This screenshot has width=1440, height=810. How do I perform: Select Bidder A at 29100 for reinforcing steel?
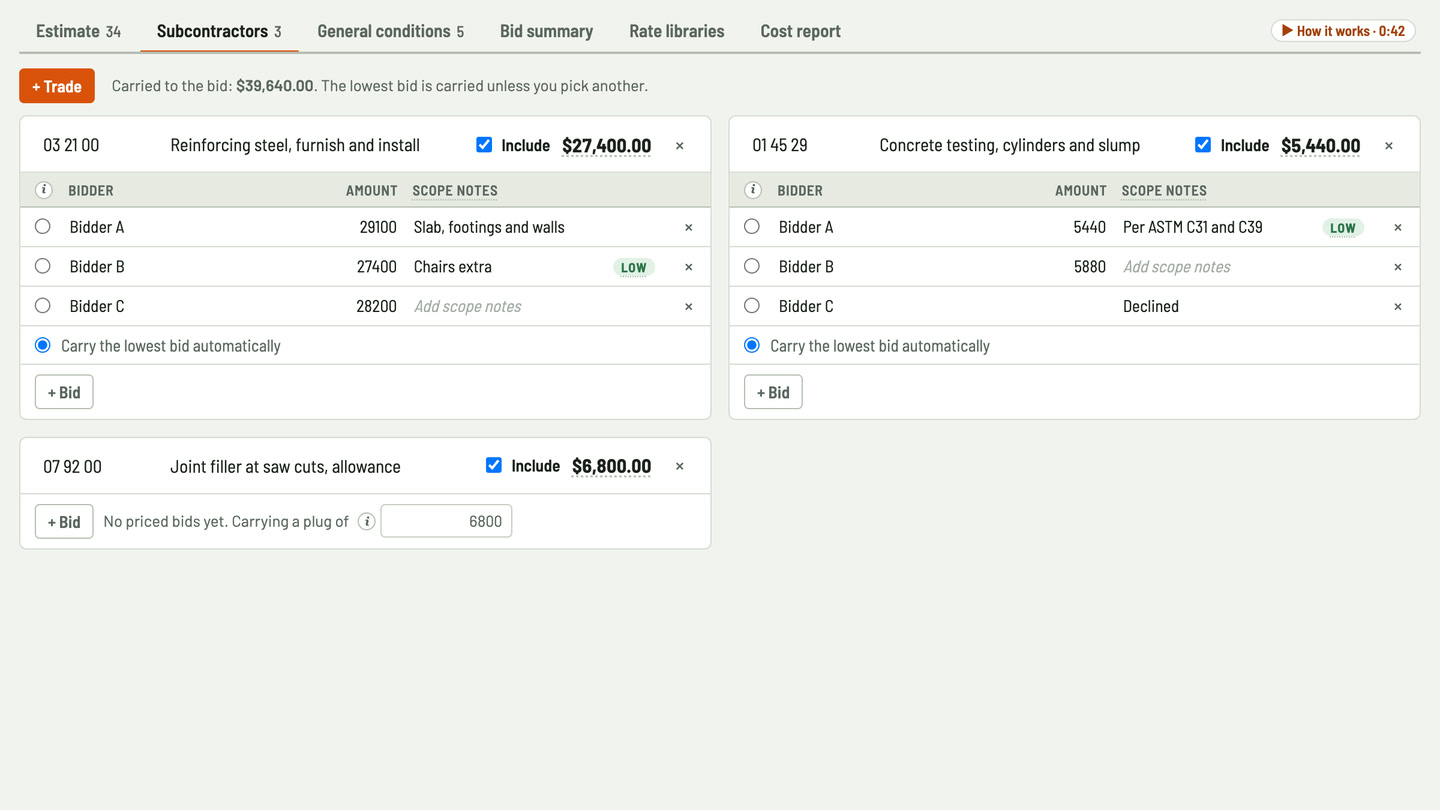(43, 226)
